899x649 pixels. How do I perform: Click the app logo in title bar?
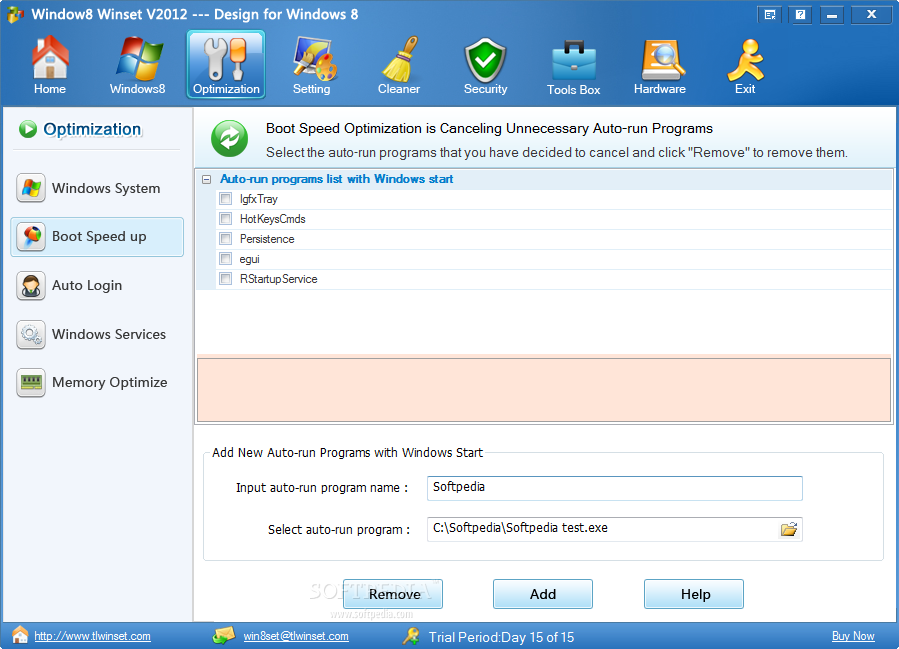[15, 14]
